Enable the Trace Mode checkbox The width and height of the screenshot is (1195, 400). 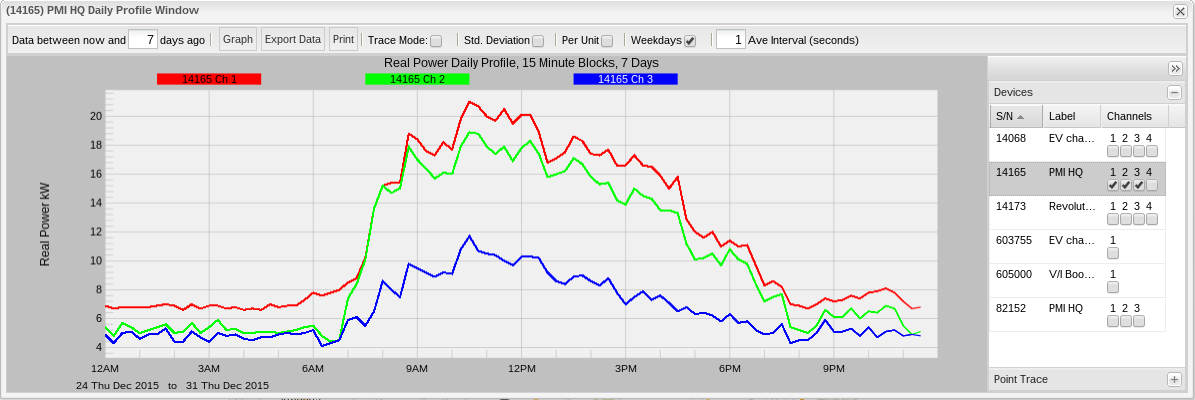[436, 41]
